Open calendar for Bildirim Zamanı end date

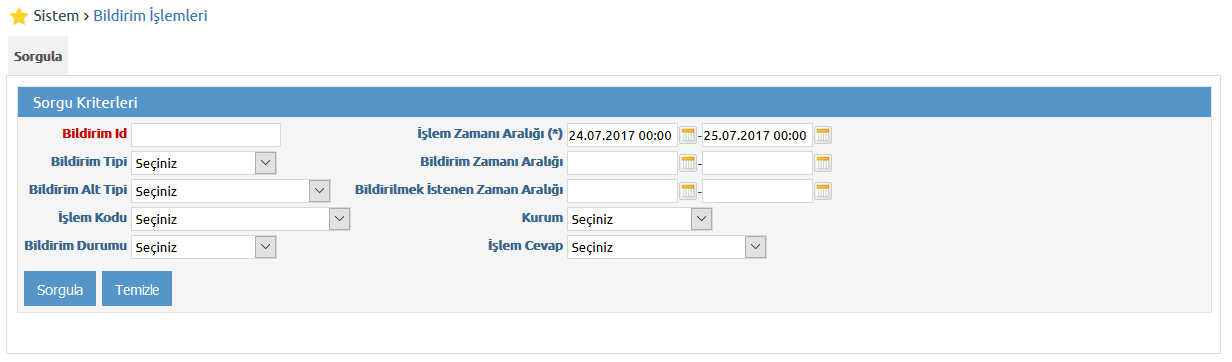pos(823,163)
